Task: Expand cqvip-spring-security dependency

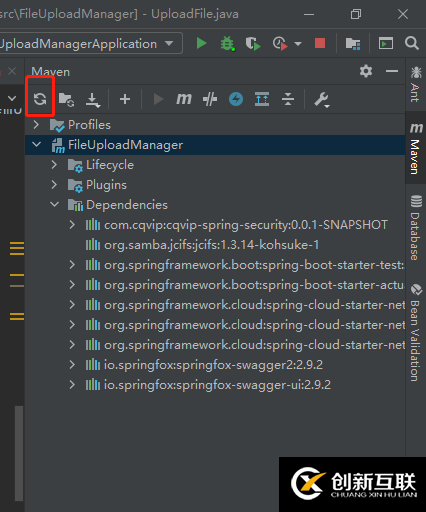Action: tap(72, 225)
